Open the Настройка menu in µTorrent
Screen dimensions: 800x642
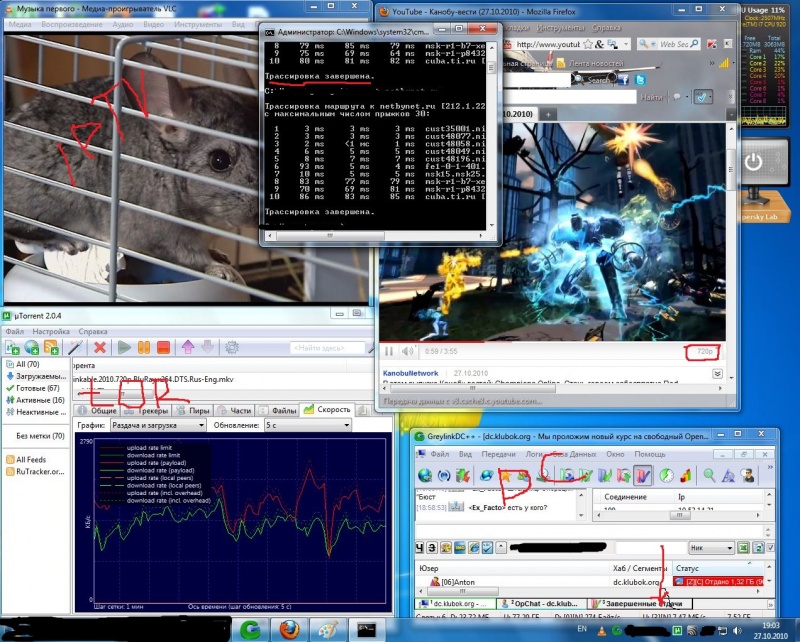tap(51, 331)
